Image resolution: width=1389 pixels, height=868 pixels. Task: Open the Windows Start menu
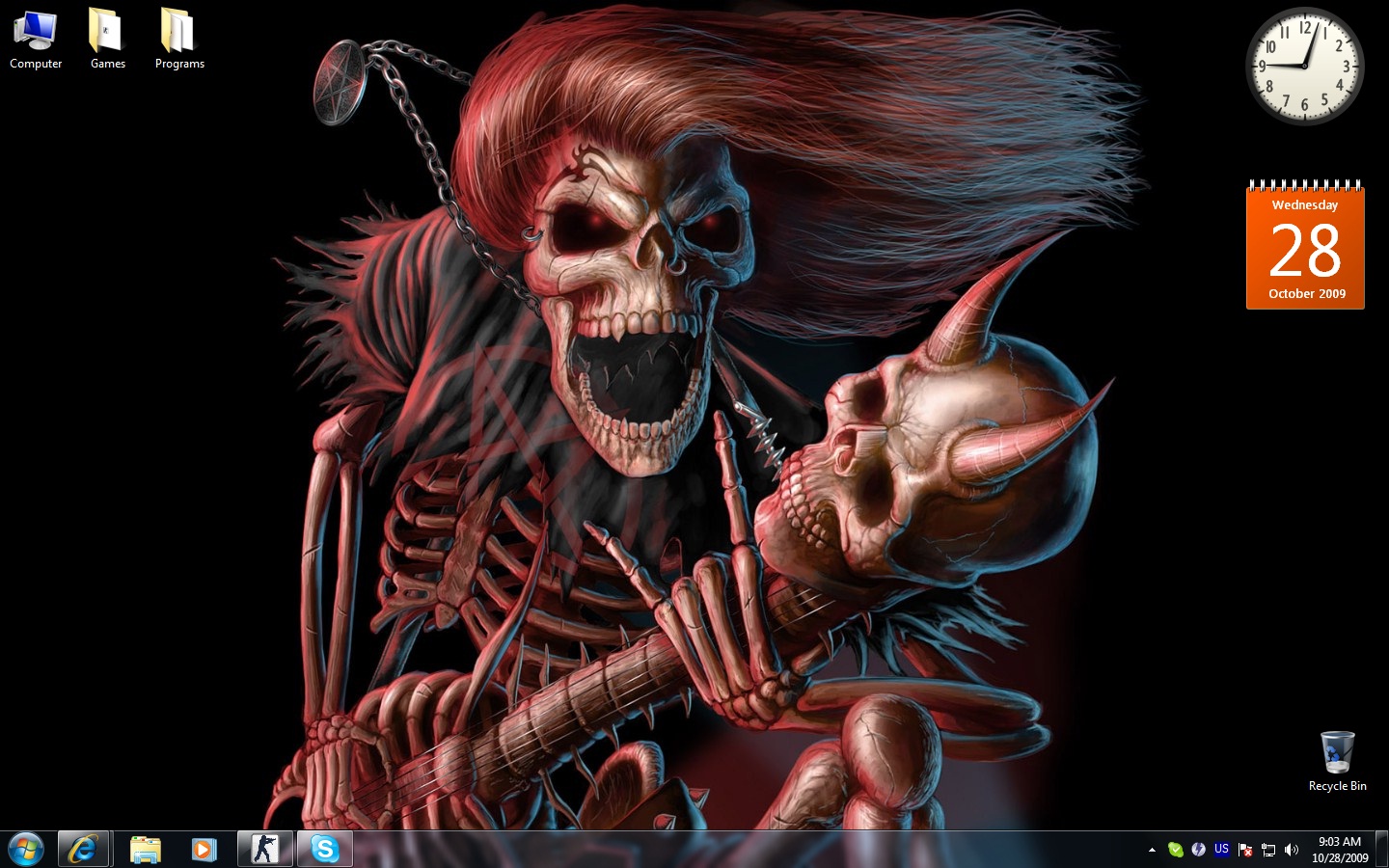[25, 849]
